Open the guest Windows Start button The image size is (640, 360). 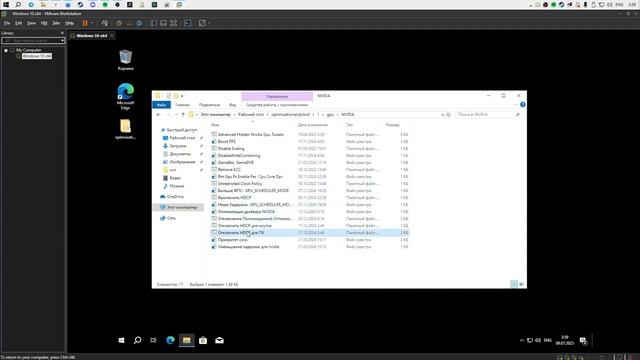click(x=121, y=340)
